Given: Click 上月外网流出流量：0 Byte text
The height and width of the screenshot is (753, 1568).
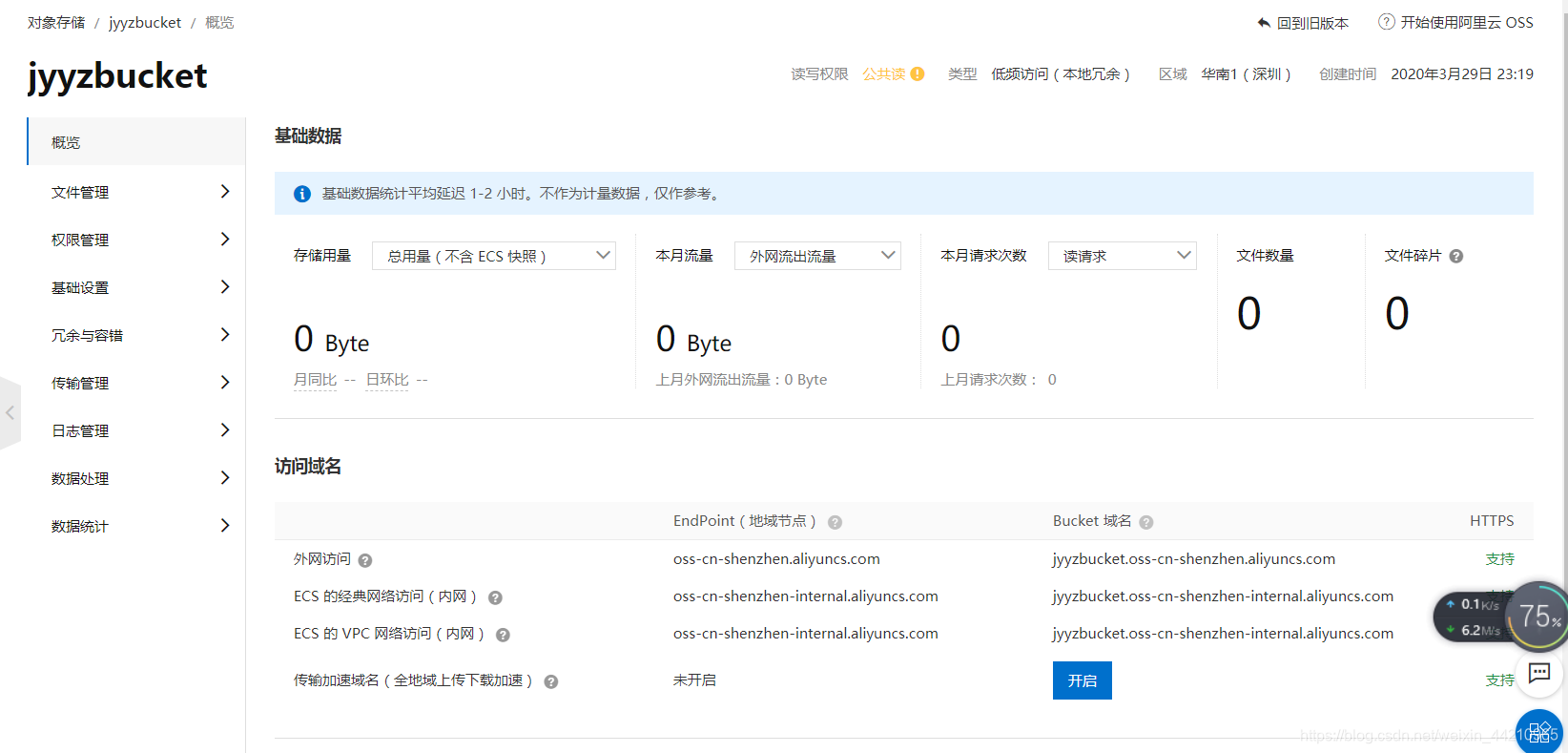Looking at the screenshot, I should (x=741, y=380).
